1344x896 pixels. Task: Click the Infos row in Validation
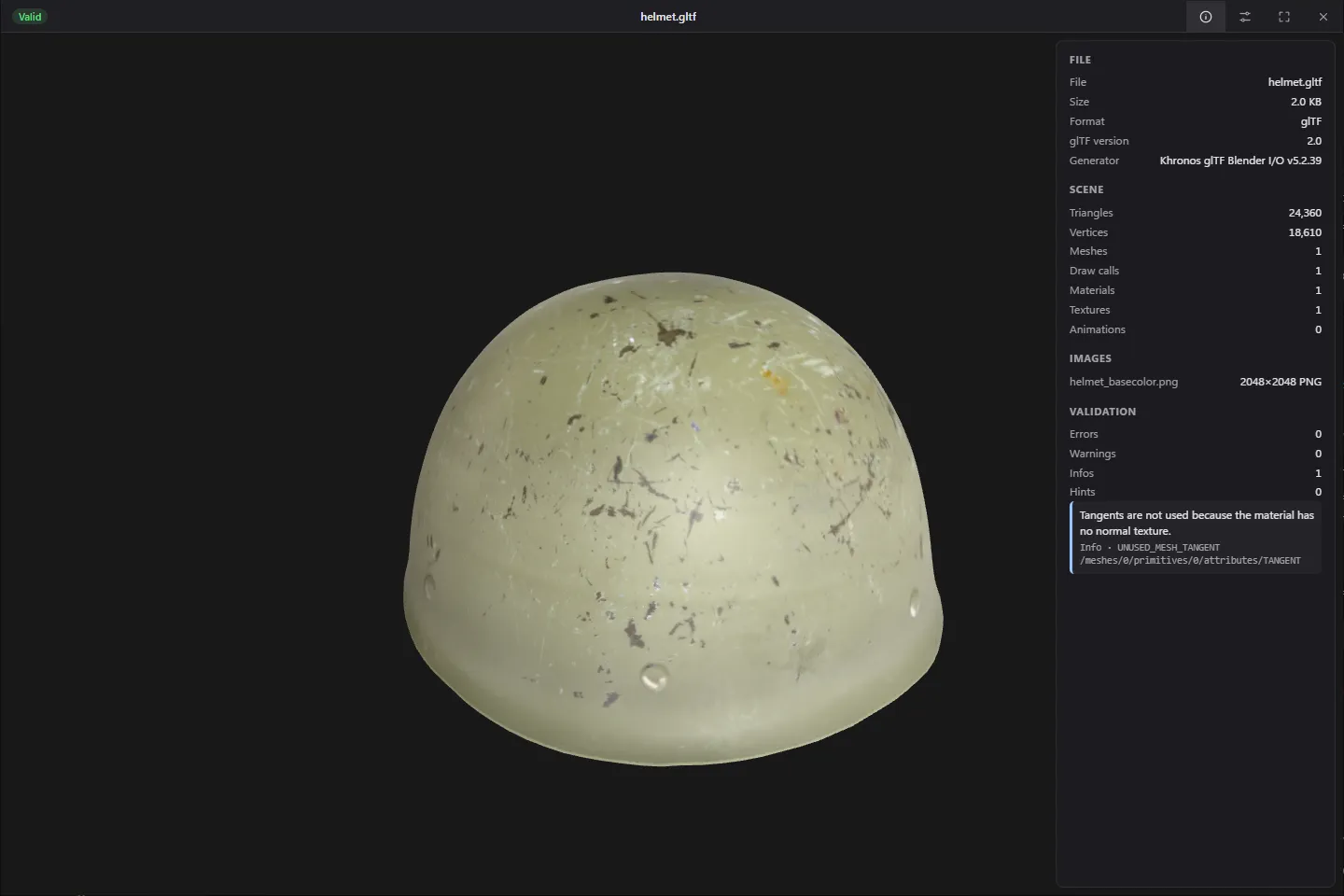(x=1196, y=473)
